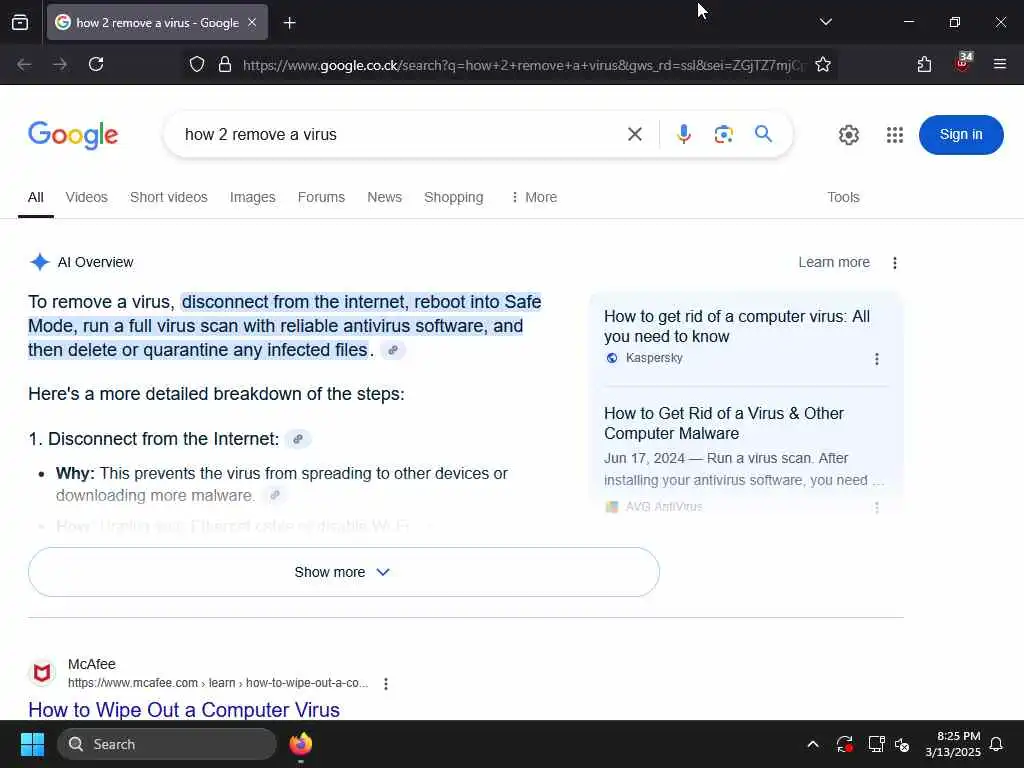The width and height of the screenshot is (1024, 768).
Task: Click source link after 'infected files'
Action: tap(392, 350)
